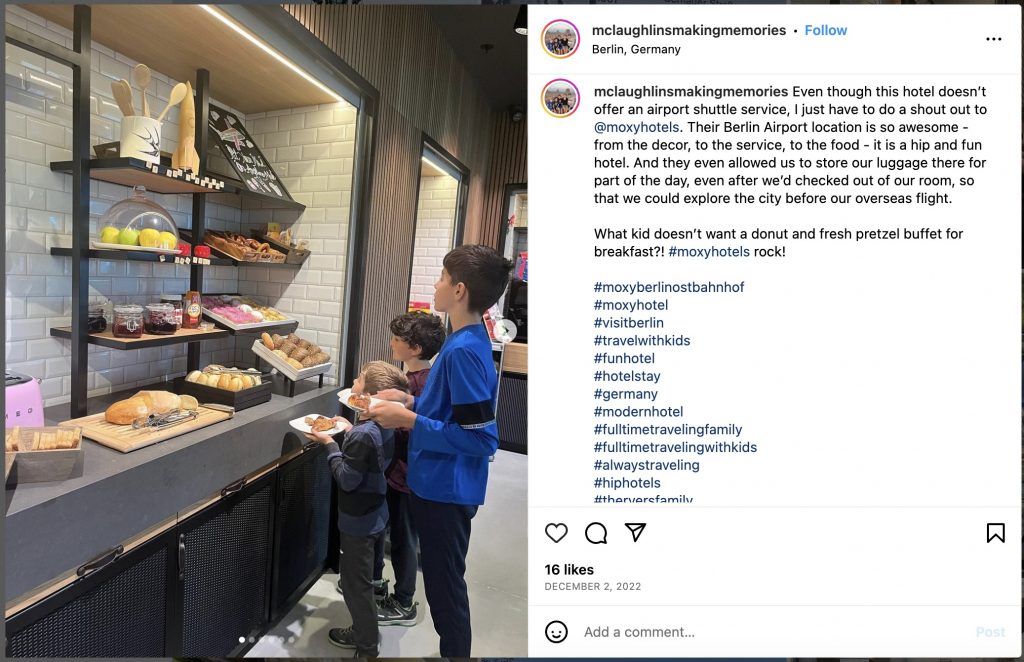Open header profile picture avatar
The width and height of the screenshot is (1024, 662).
(560, 39)
